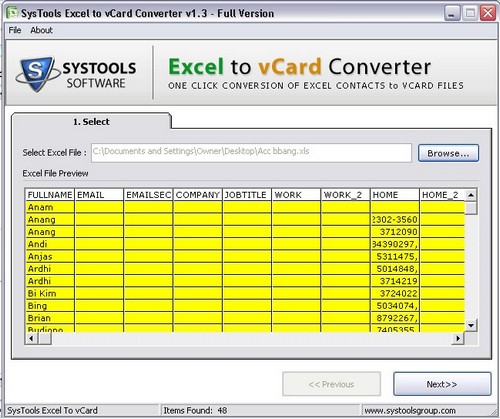Click the horizontal scrollbar thumb
Screen dimensions: 500x419
45,338
